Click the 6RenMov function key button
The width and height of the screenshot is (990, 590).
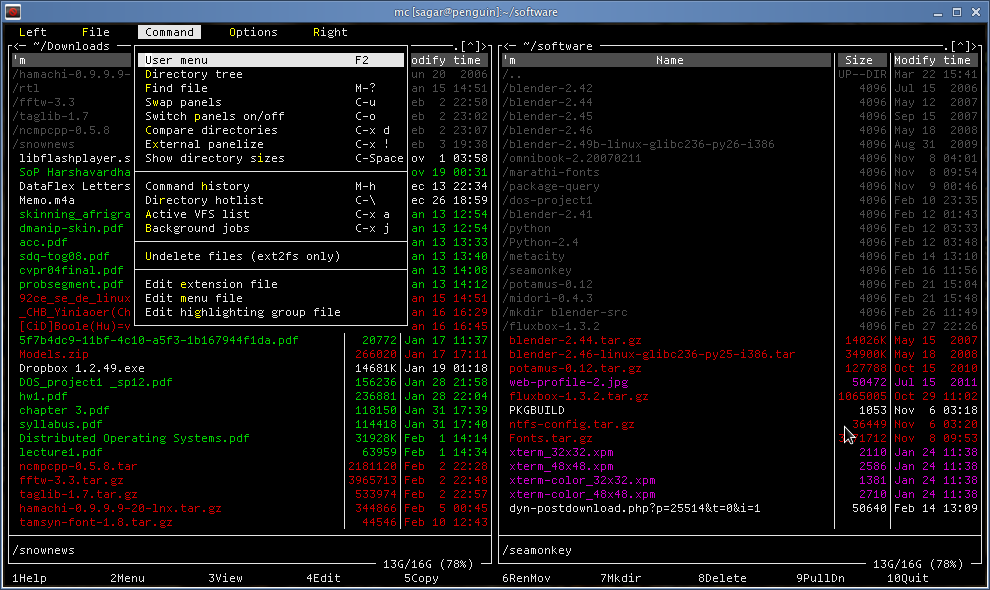pyautogui.click(x=526, y=578)
